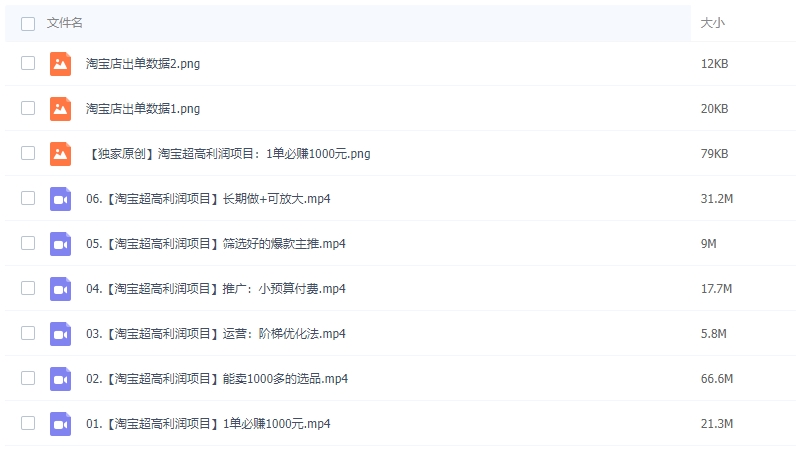Click video icon for 02. 能卖1000多的选品.mp4
Viewport: 796px width, 459px height.
[60, 379]
